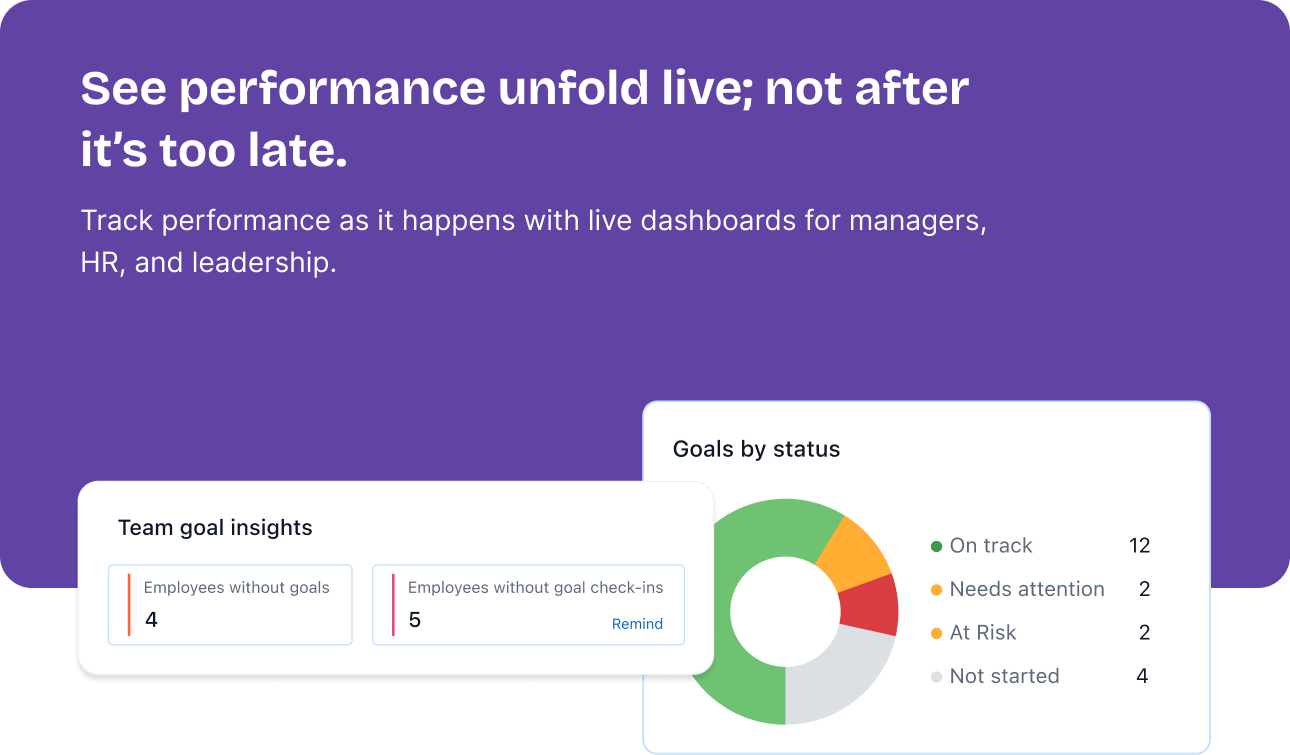Screen dimensions: 1290x755
Task: Select the Needs attention legend label
Action: click(x=1027, y=589)
